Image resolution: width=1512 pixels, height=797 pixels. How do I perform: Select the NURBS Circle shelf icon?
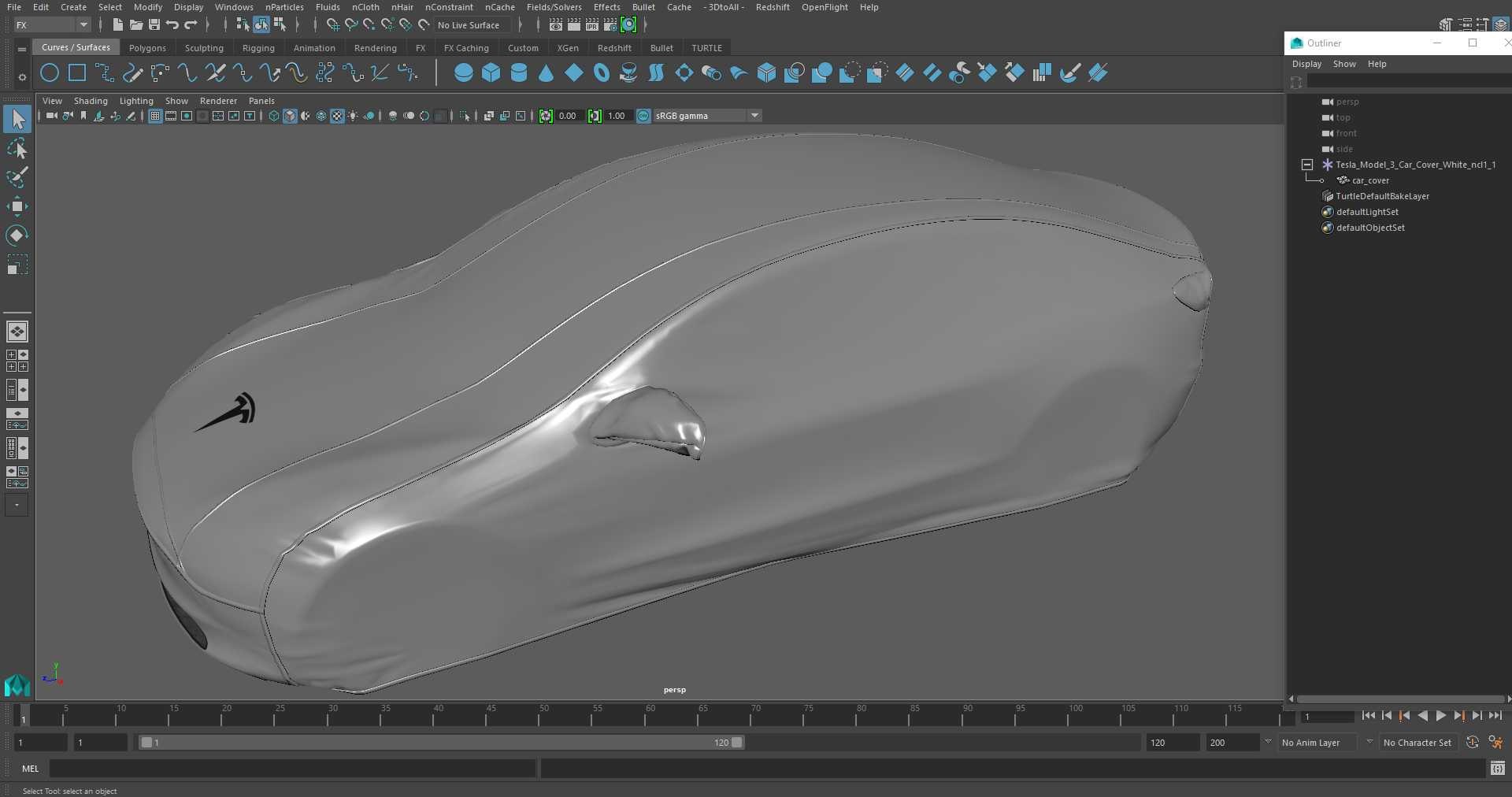click(50, 73)
